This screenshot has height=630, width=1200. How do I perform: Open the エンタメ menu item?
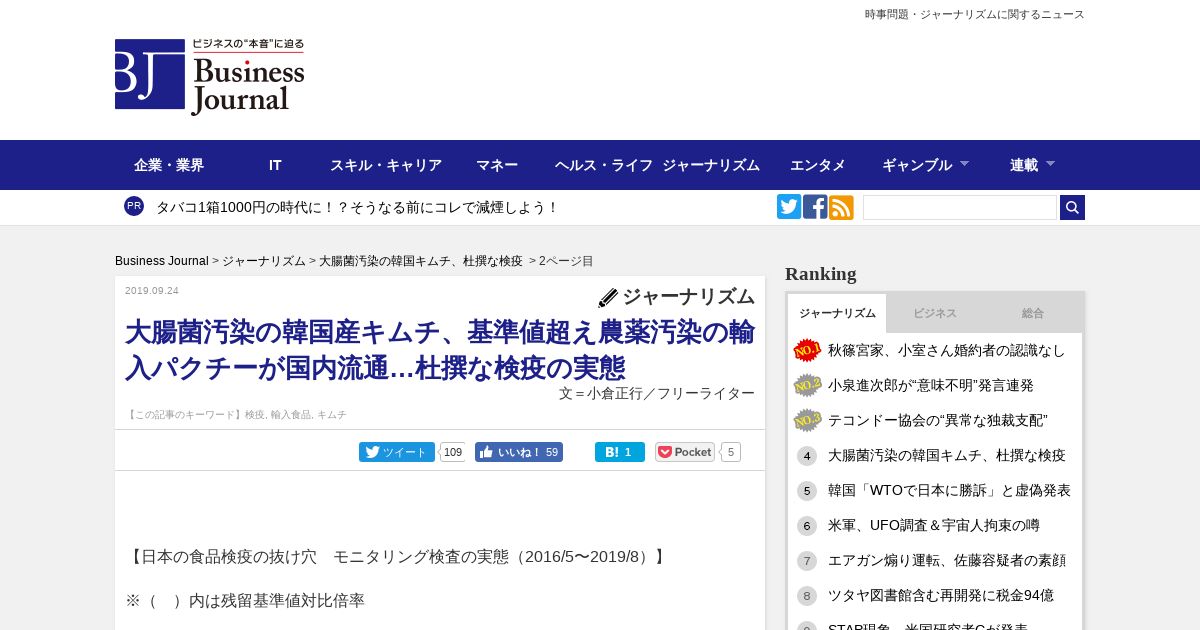[818, 165]
